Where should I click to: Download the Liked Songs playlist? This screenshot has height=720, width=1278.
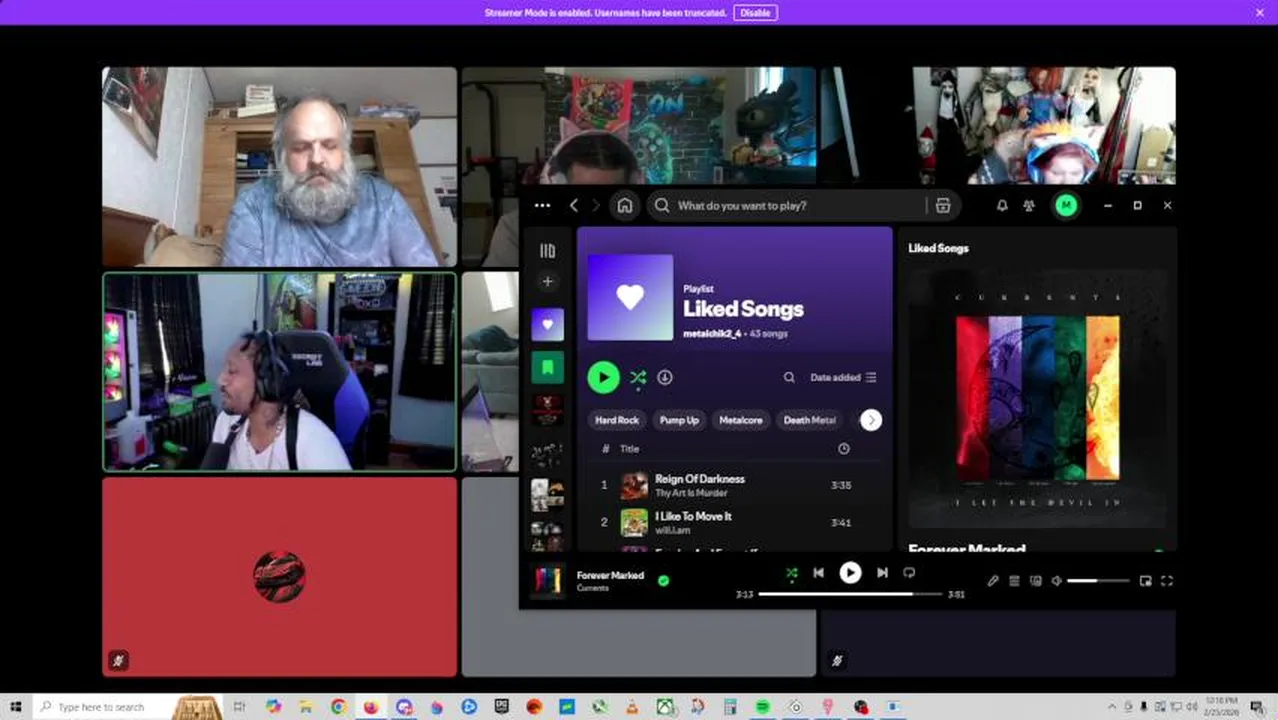pyautogui.click(x=665, y=377)
